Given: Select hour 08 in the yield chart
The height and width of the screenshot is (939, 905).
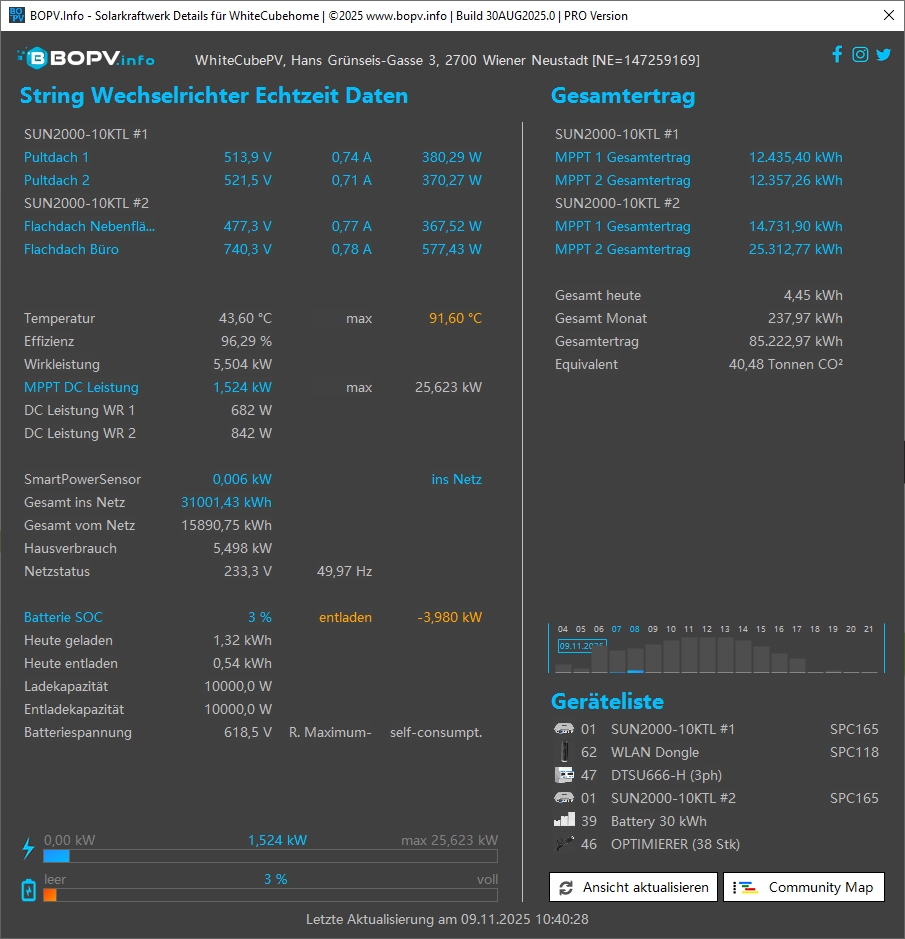Looking at the screenshot, I should 635,660.
